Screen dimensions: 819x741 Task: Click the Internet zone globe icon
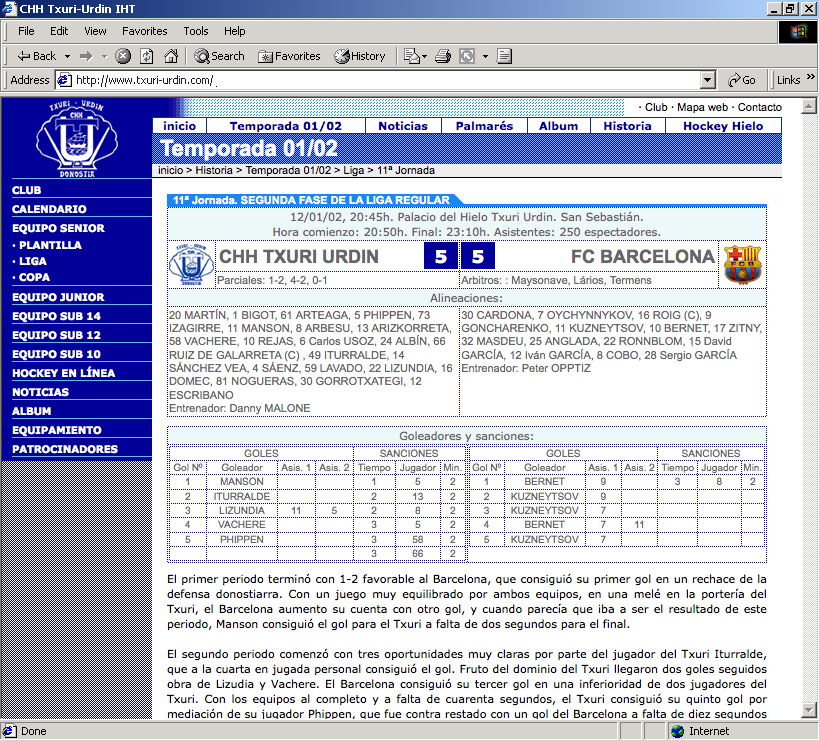(677, 731)
